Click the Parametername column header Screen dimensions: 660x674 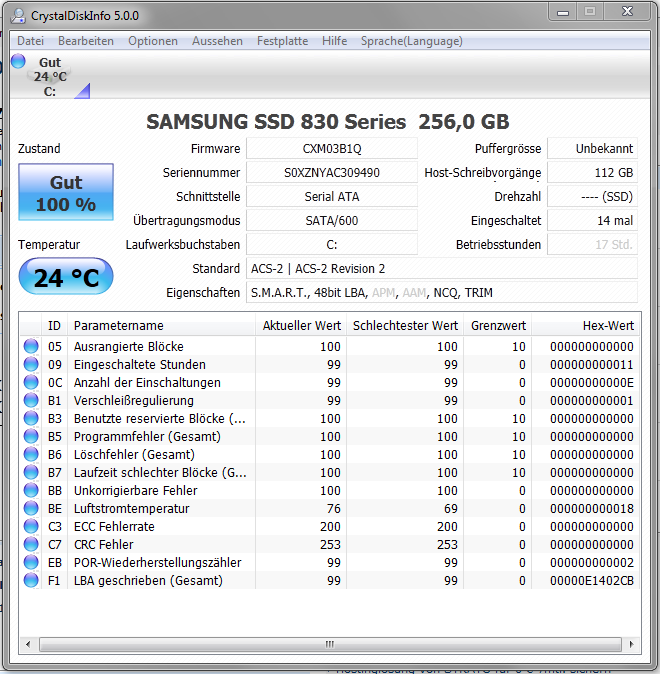161,326
